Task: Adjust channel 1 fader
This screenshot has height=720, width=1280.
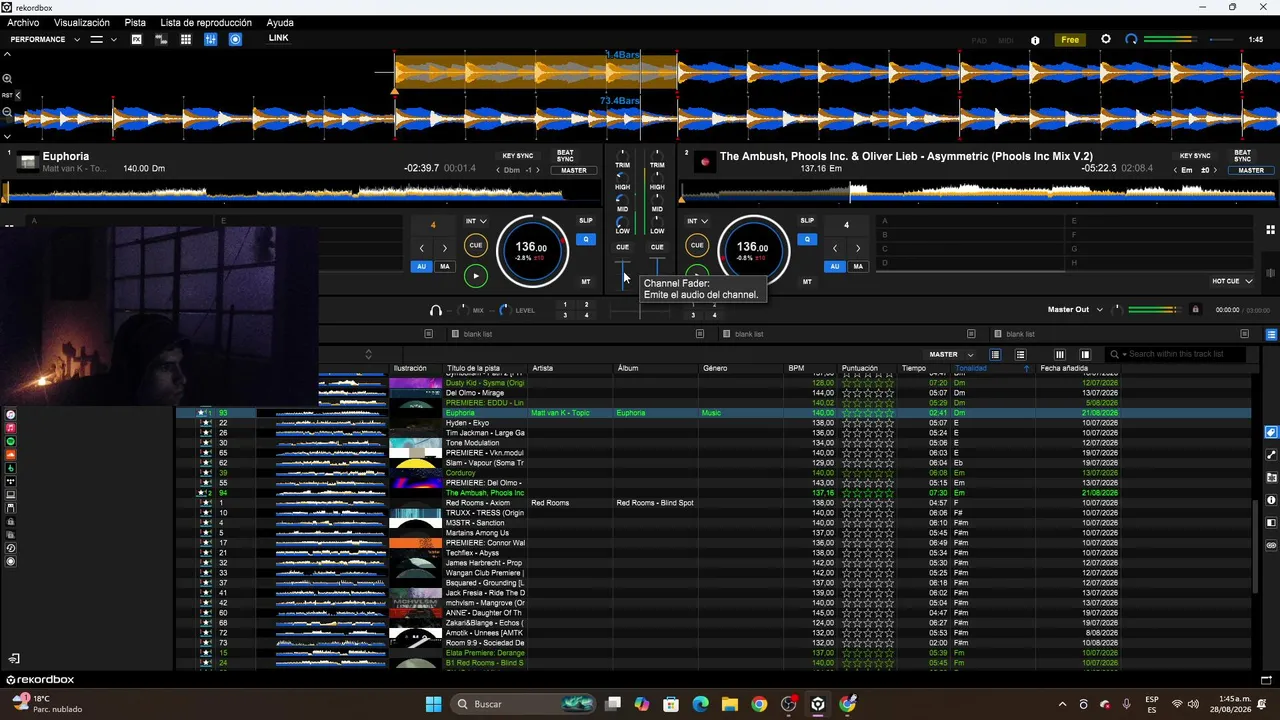Action: pyautogui.click(x=623, y=277)
